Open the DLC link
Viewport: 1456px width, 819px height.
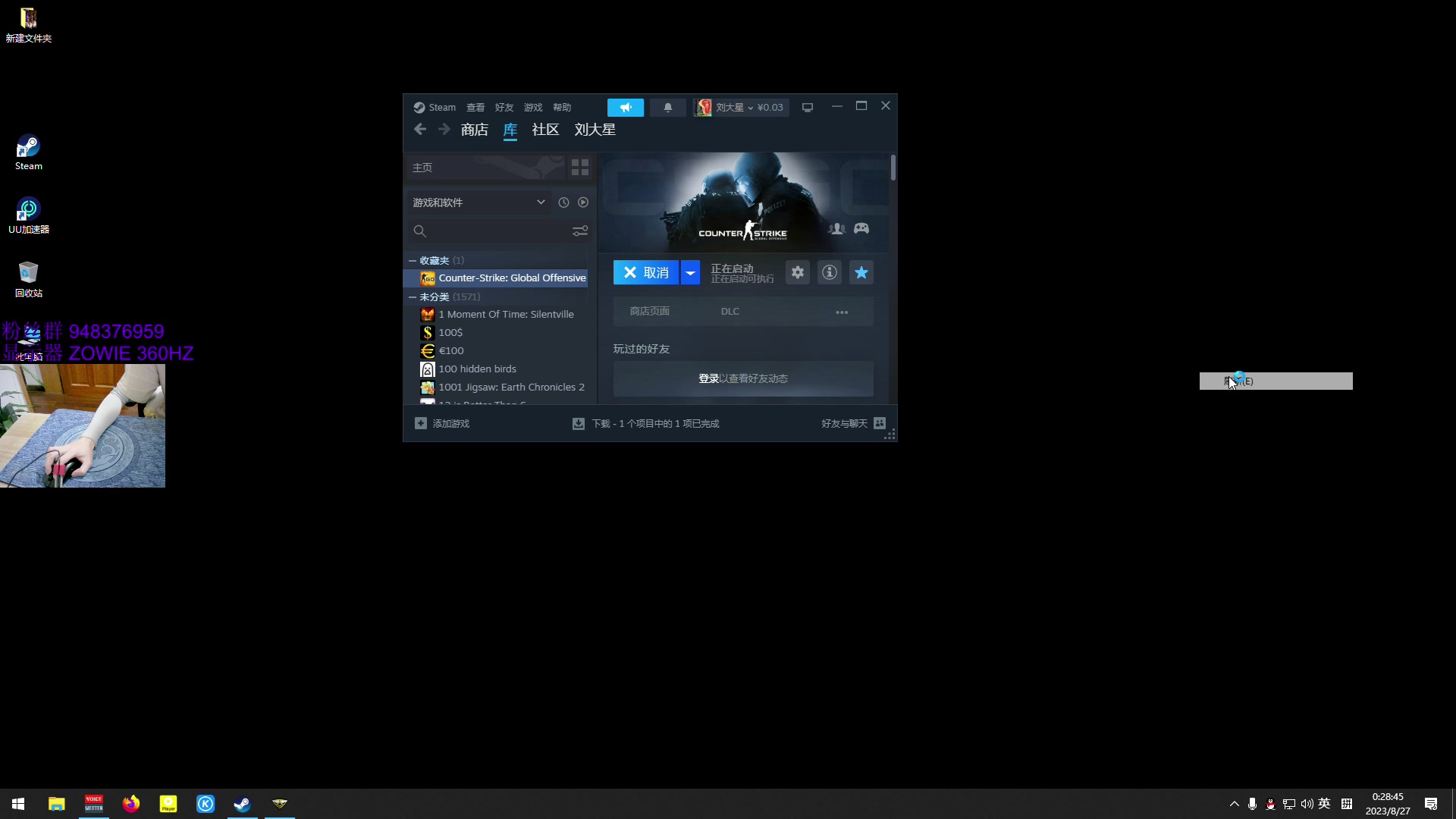pos(730,312)
